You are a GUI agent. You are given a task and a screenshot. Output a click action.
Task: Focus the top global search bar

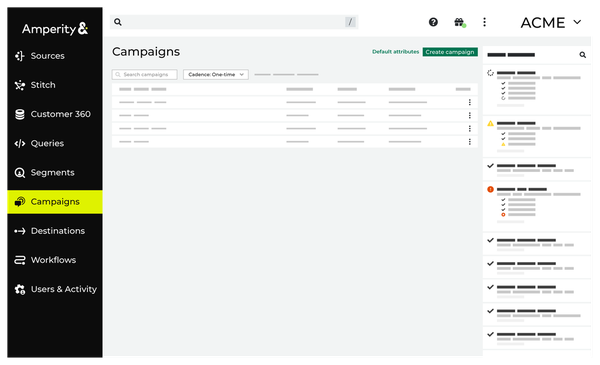click(234, 22)
